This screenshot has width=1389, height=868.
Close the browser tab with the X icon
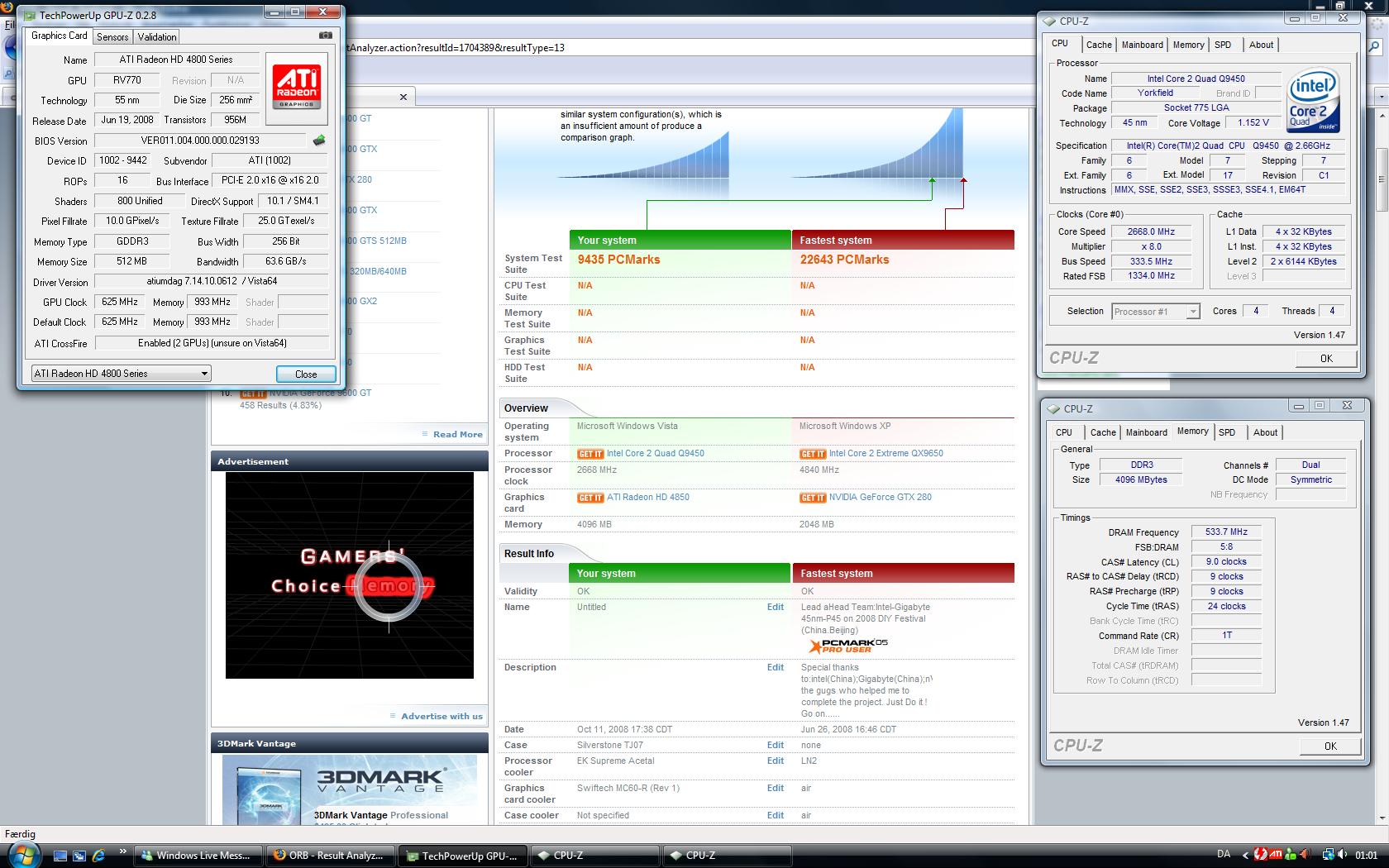403,97
